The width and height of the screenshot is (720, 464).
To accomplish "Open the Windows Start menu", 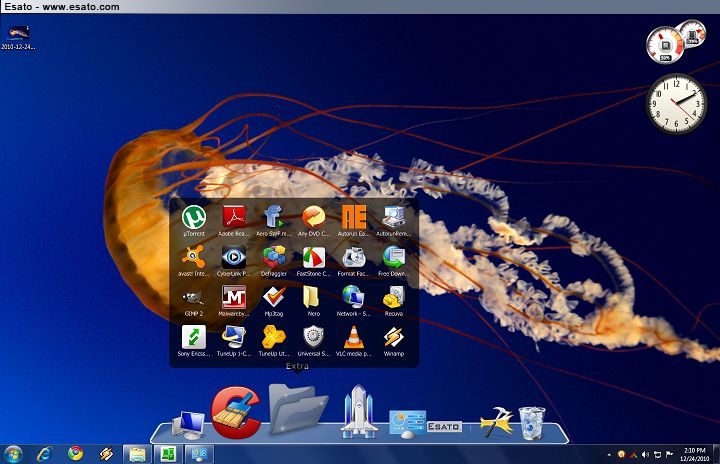I will 13,454.
